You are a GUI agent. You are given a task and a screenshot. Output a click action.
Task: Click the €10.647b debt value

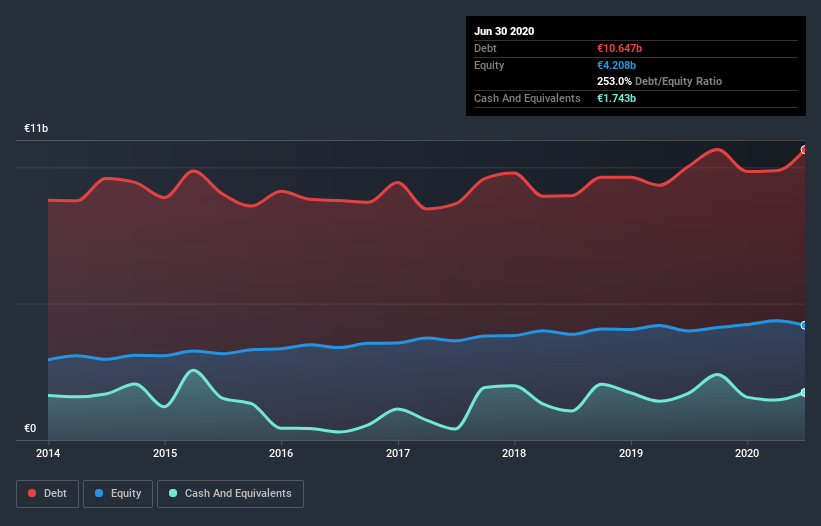tap(619, 48)
